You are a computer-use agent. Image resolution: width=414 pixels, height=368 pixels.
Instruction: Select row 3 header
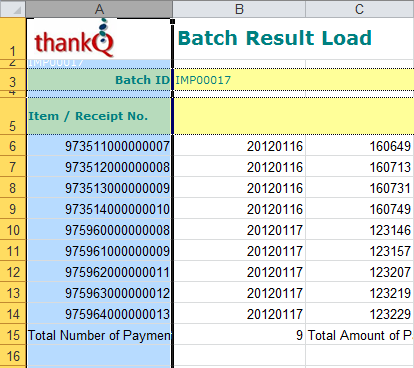13,80
